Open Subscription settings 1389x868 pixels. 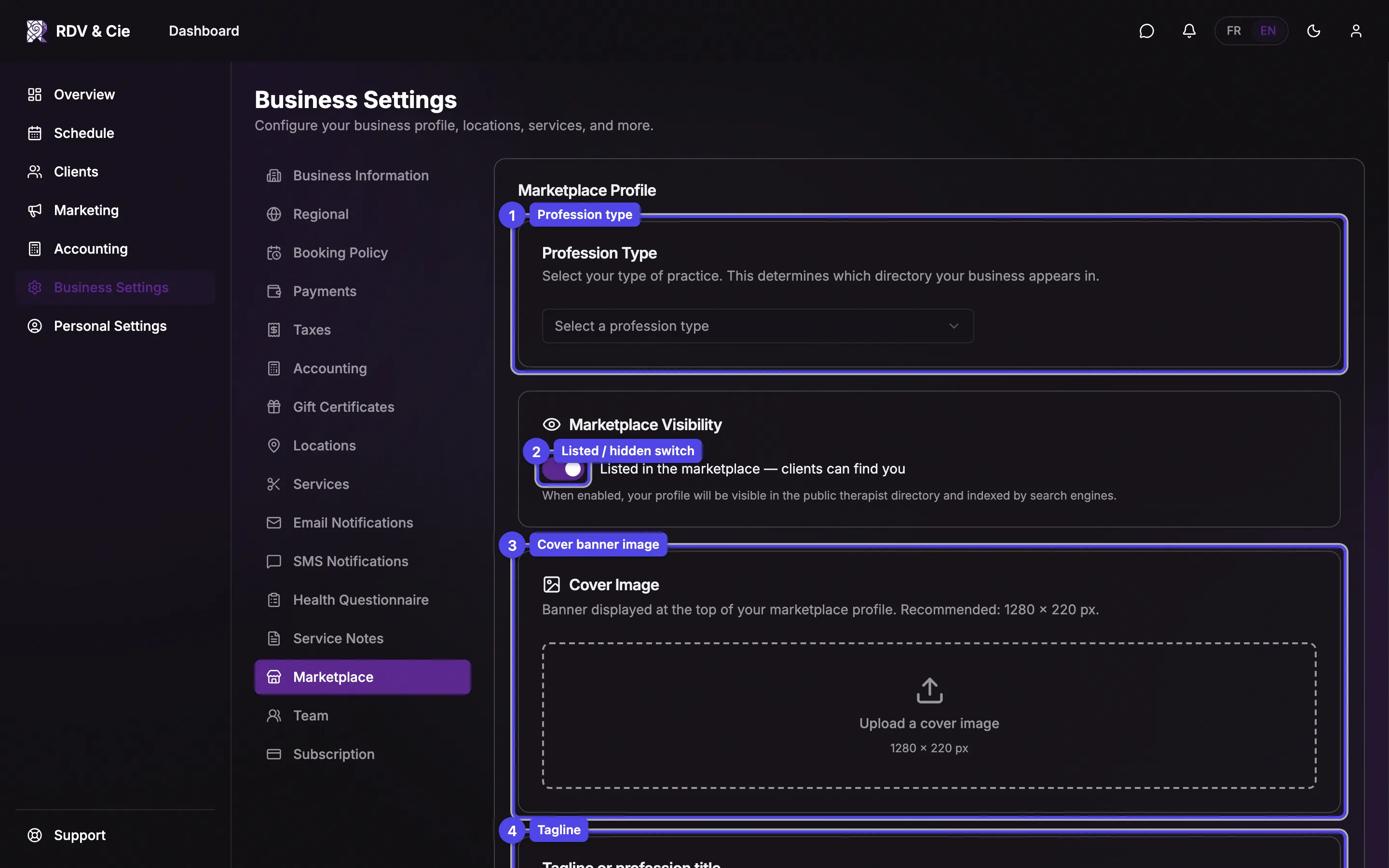pos(362,754)
